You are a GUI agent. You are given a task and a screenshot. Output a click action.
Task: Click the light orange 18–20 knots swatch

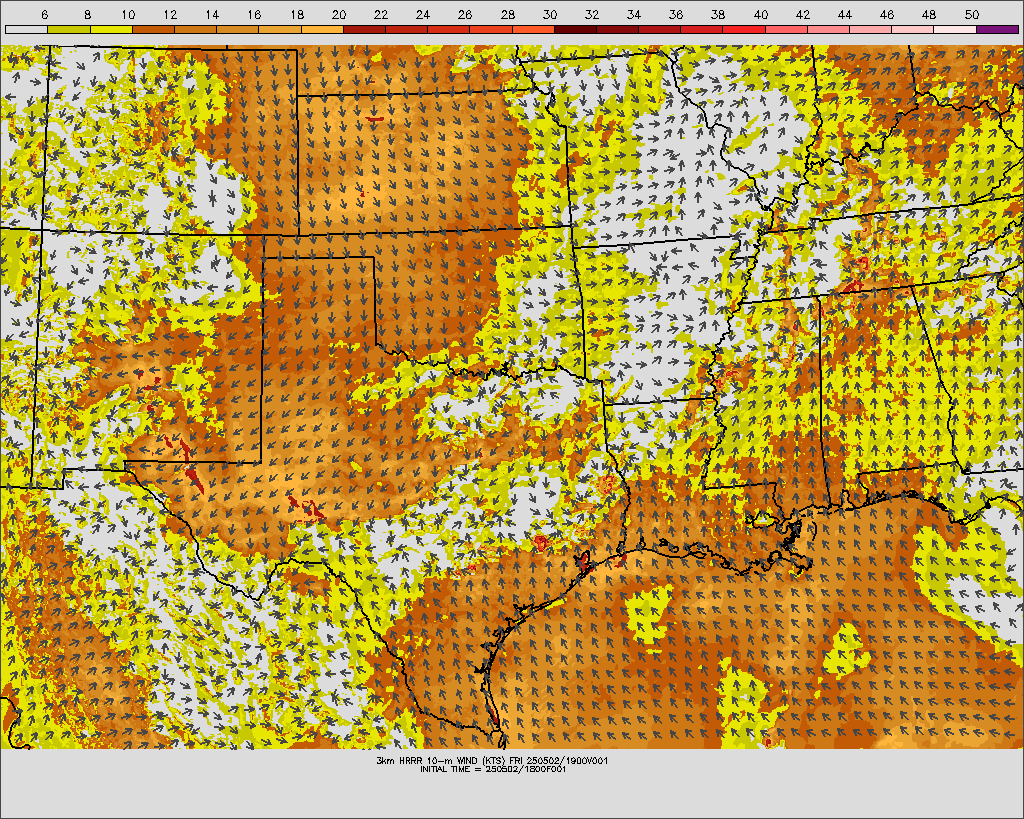[x=322, y=29]
